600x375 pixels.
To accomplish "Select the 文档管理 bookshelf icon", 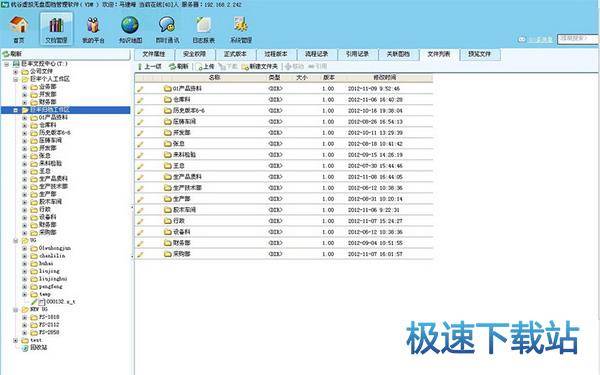I will pyautogui.click(x=56, y=29).
